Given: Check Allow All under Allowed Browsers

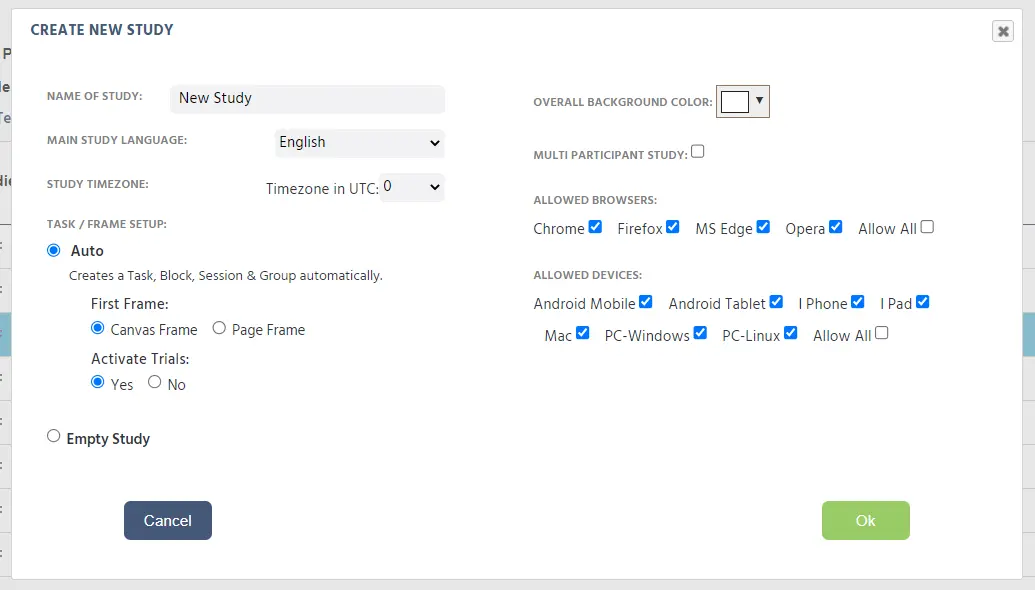Looking at the screenshot, I should coord(927,227).
